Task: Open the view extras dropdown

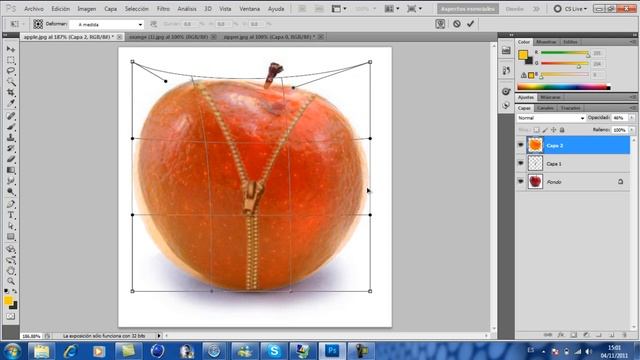Action: (x=339, y=9)
